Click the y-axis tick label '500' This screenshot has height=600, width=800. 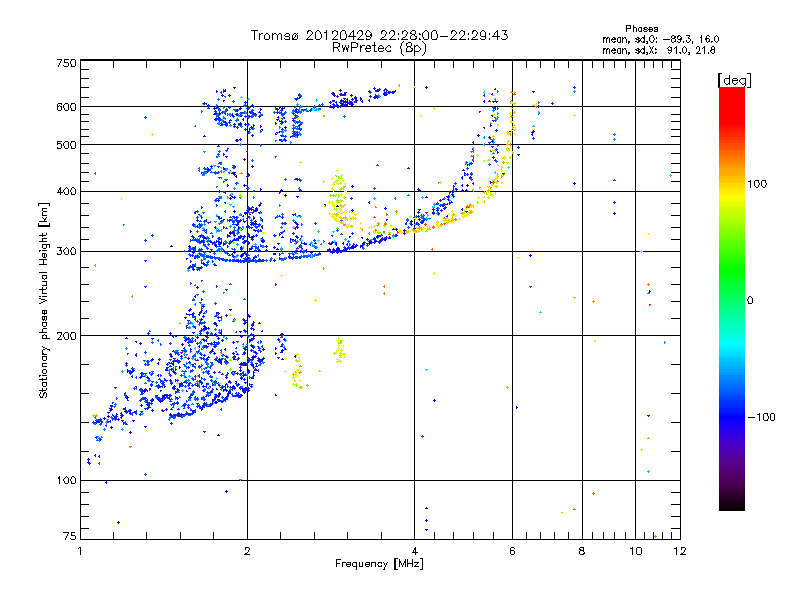tap(67, 145)
